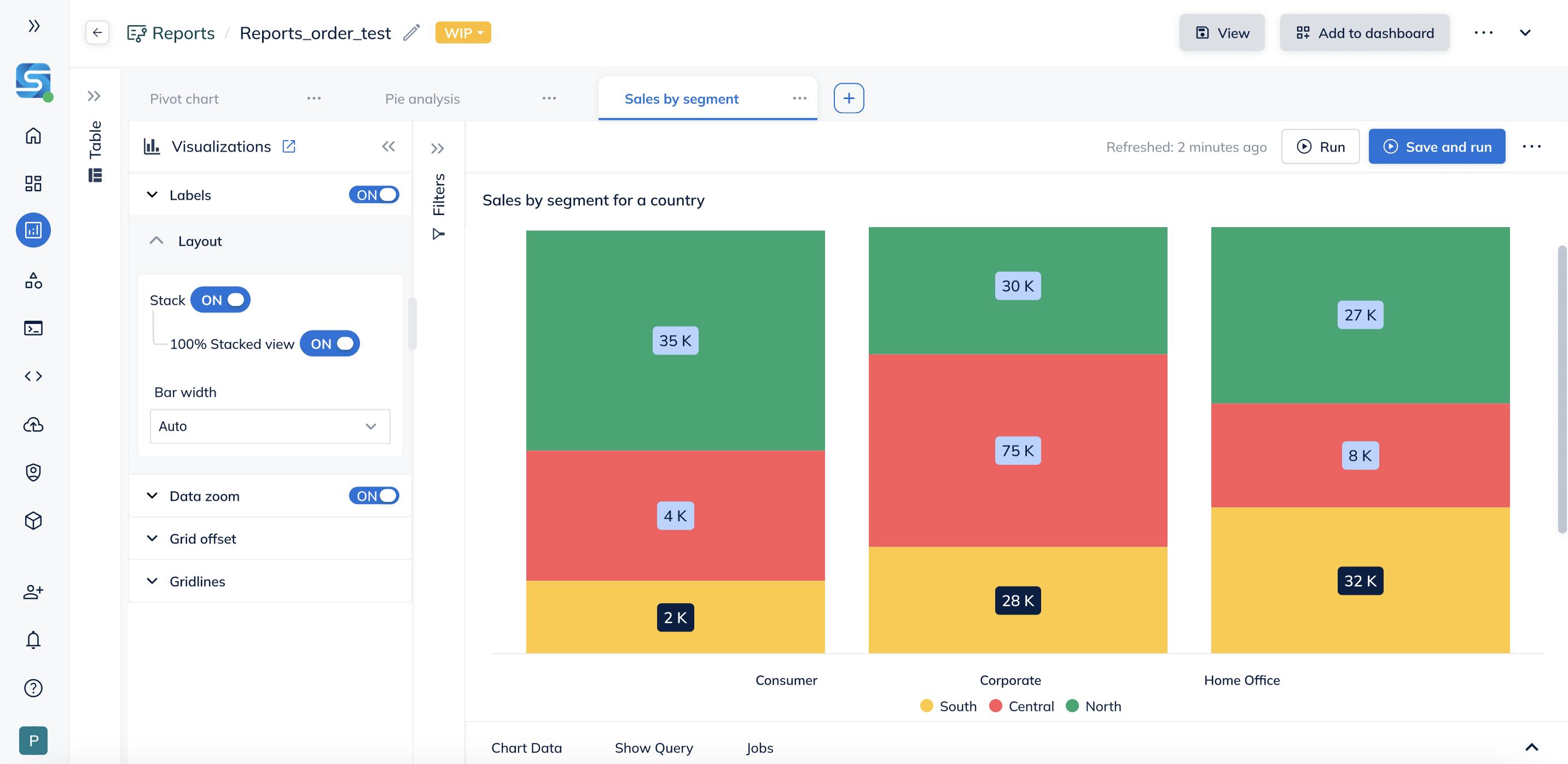Click the back arrow next to Reports
Image resolution: width=1568 pixels, height=764 pixels.
click(x=97, y=33)
